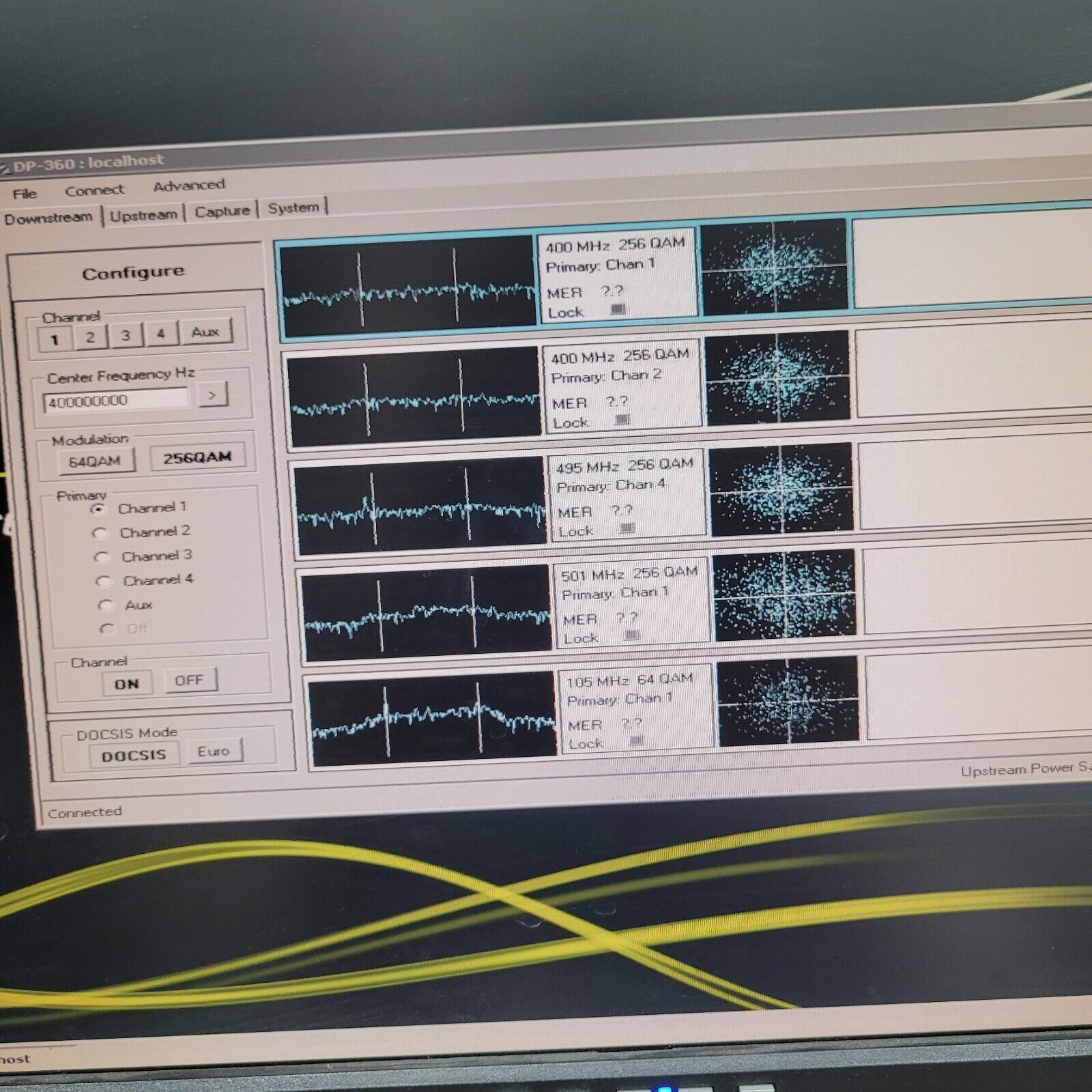The height and width of the screenshot is (1092, 1092).
Task: Choose Primary Aux radio button
Action: (x=106, y=605)
